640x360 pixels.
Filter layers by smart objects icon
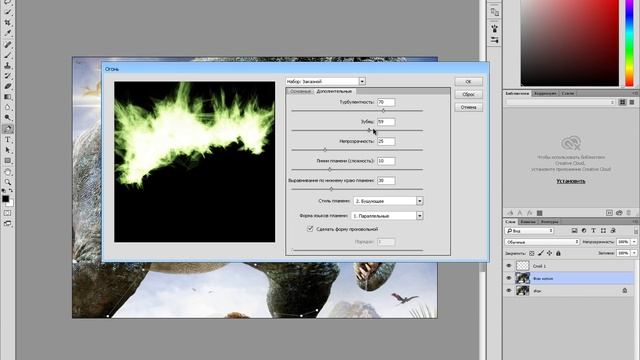613,231
